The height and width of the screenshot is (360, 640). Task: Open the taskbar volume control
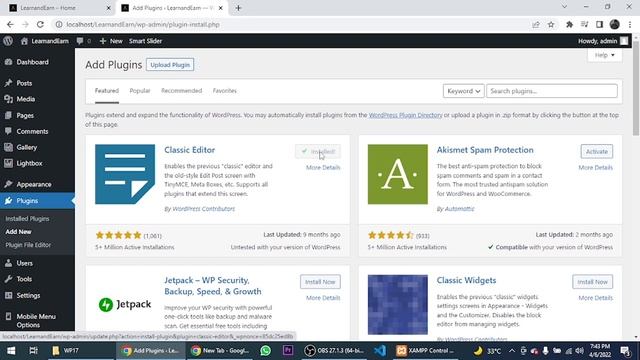[579, 351]
